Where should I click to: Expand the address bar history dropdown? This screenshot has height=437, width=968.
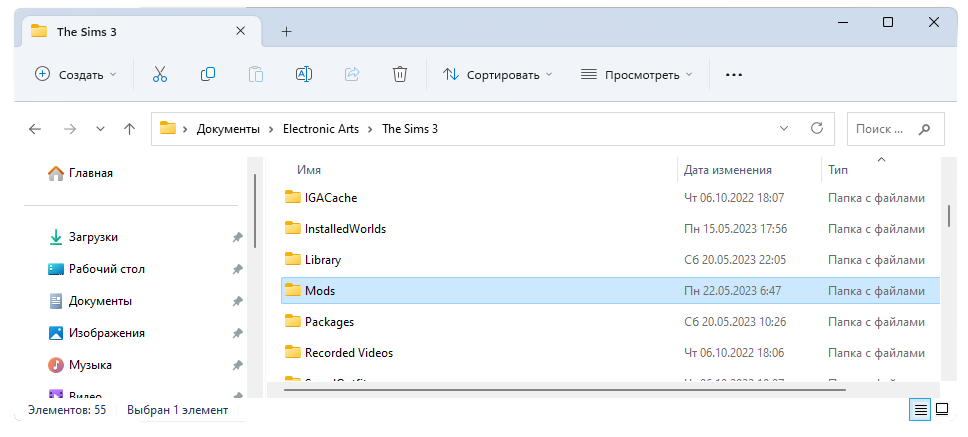pyautogui.click(x=784, y=129)
